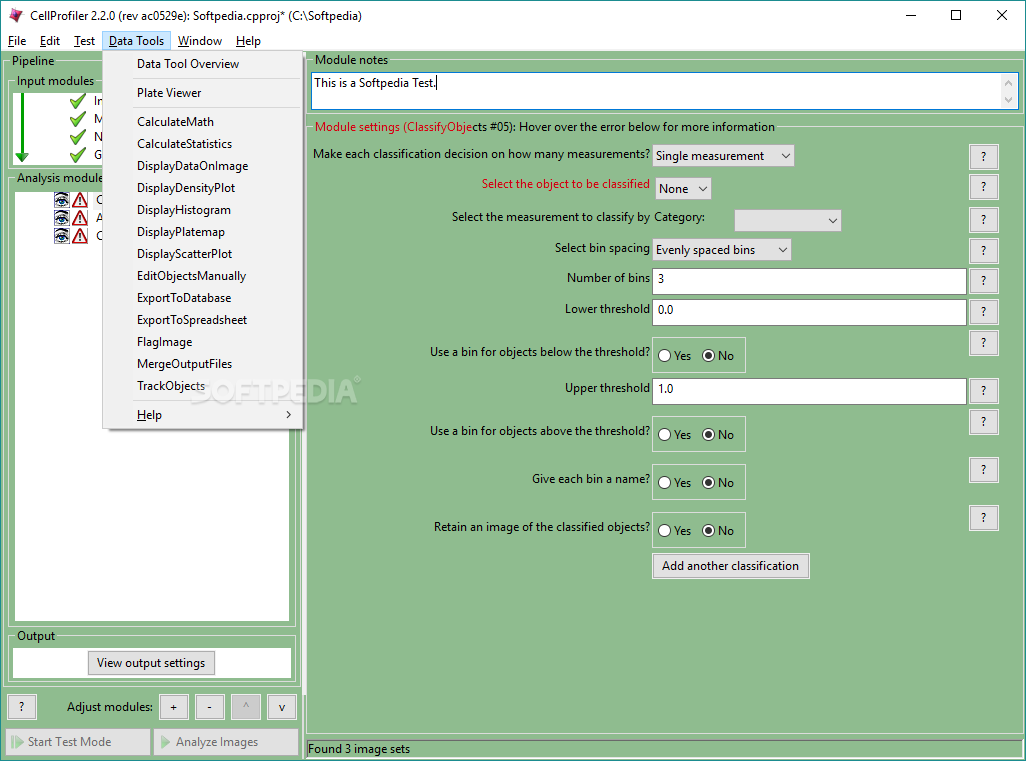
Task: Choose Plate Viewer from Data Tools
Action: 203,93
